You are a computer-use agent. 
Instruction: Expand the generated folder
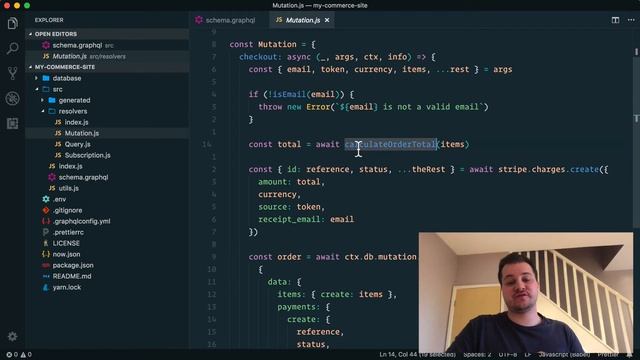[74, 100]
